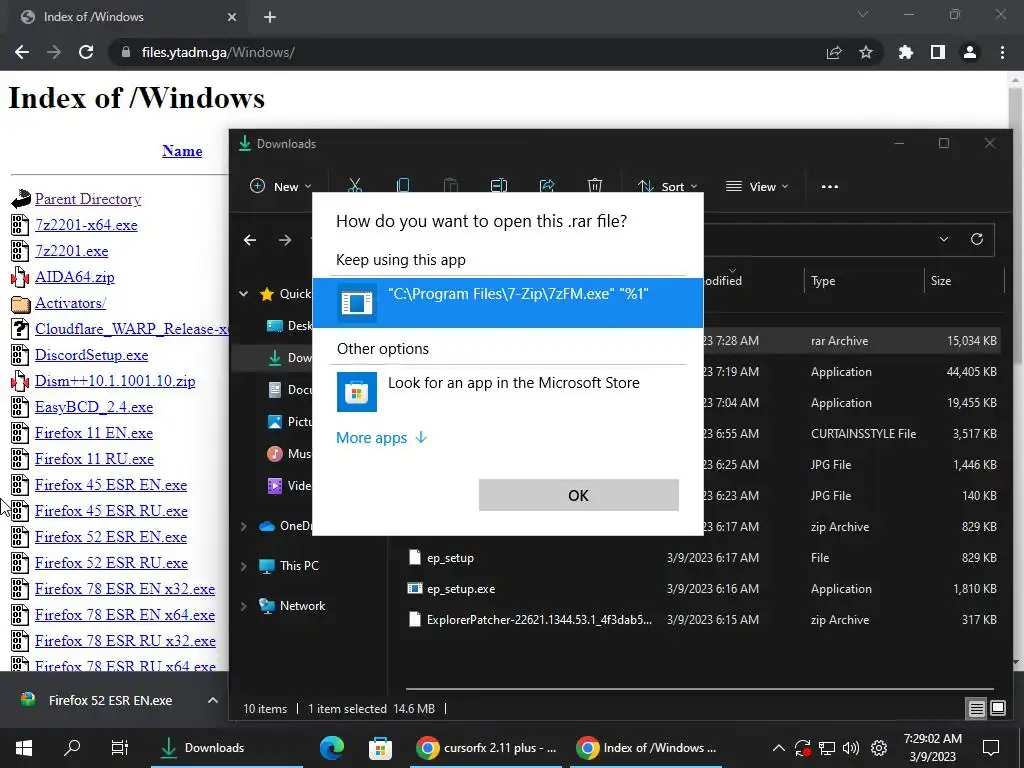Image resolution: width=1024 pixels, height=768 pixels.
Task: Download 7z2201-x64.exe link
Action: 86,225
